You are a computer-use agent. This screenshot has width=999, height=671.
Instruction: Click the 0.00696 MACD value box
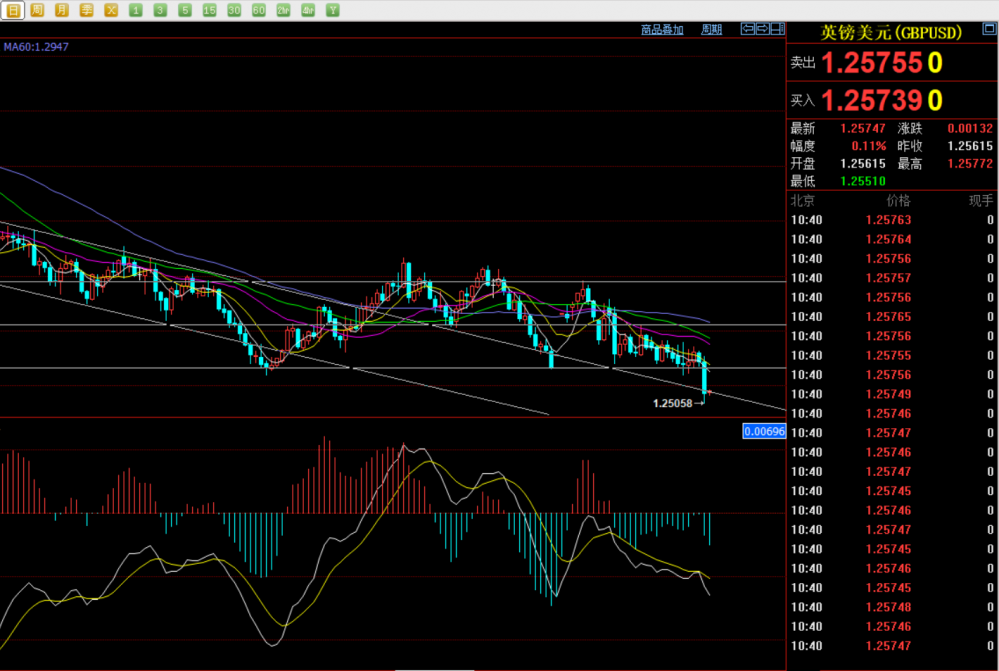coord(764,431)
